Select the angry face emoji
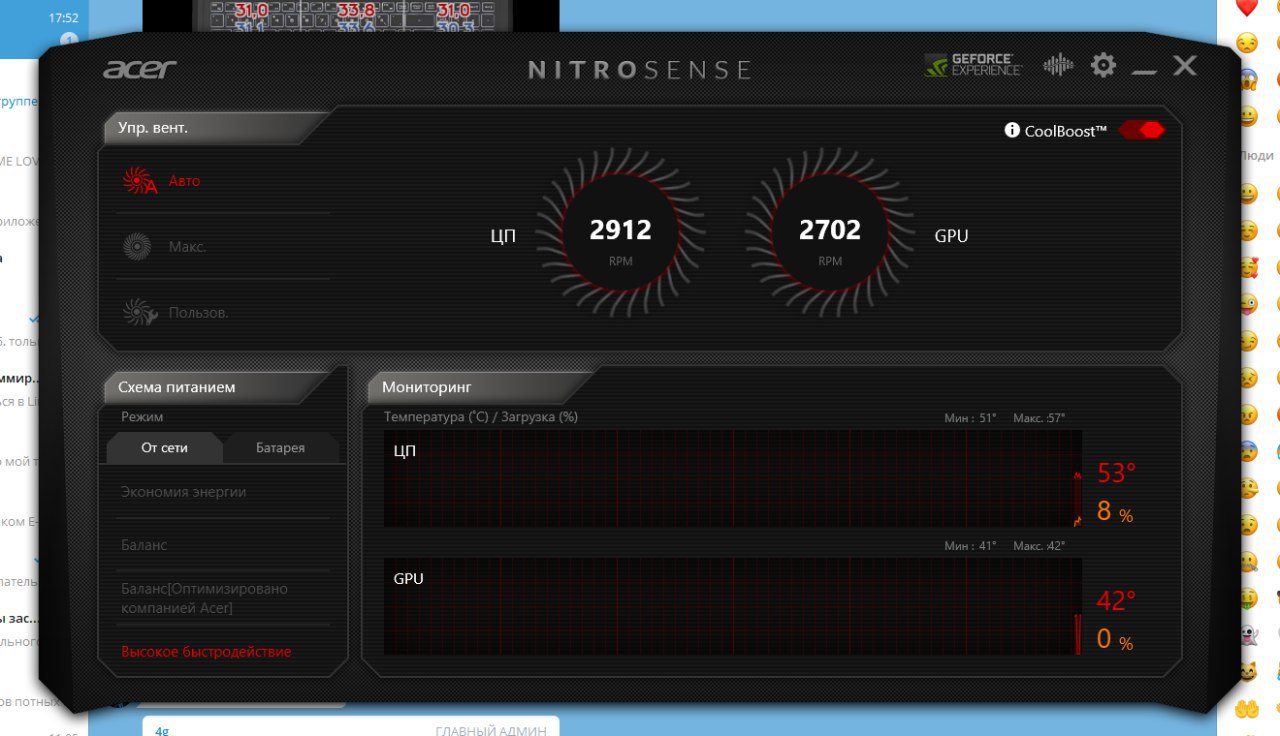The image size is (1280, 736). tap(1247, 414)
